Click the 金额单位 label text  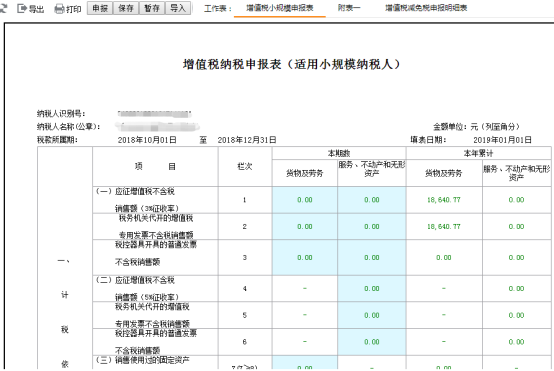(x=476, y=126)
